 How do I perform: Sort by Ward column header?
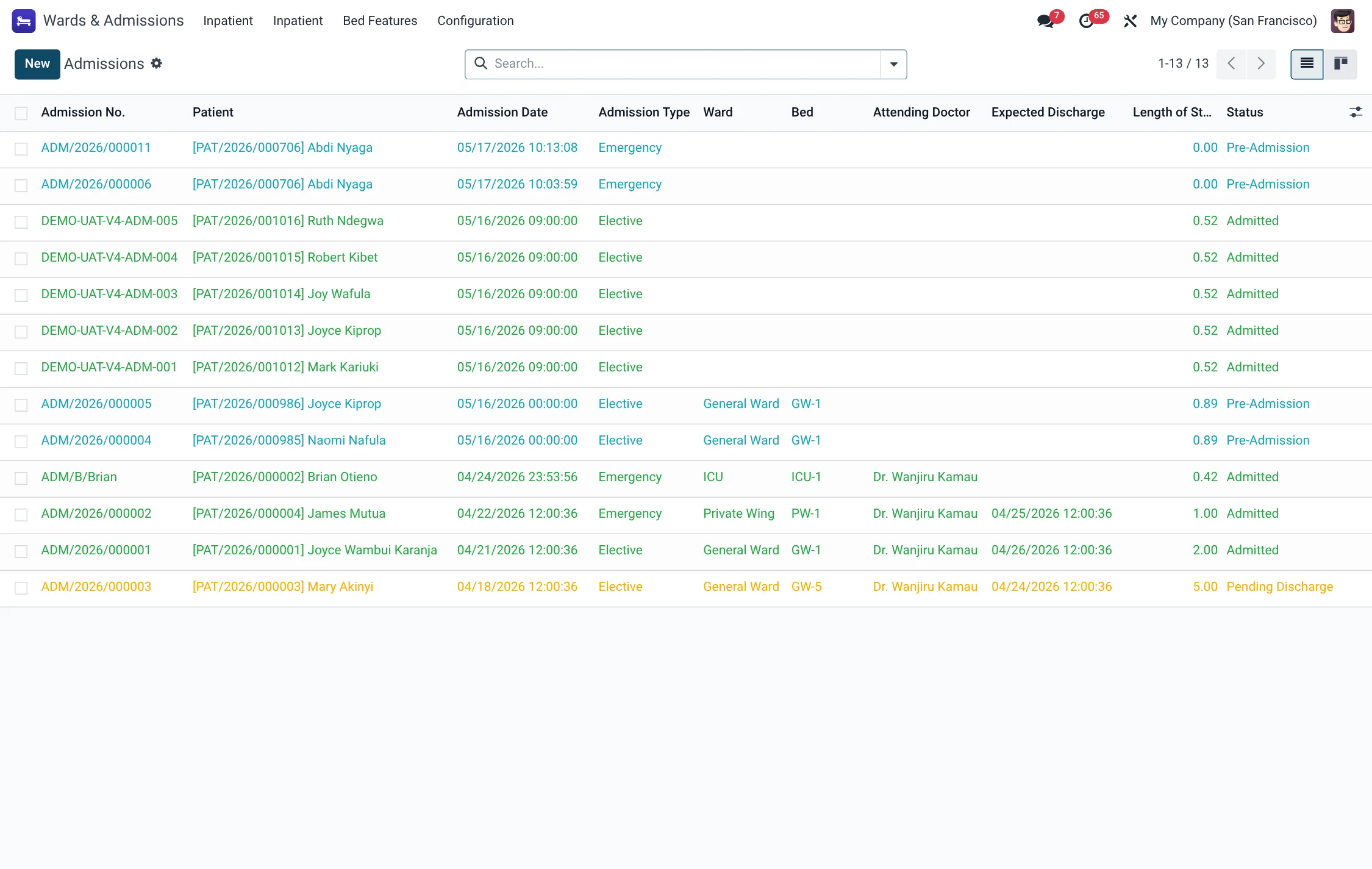(x=718, y=112)
